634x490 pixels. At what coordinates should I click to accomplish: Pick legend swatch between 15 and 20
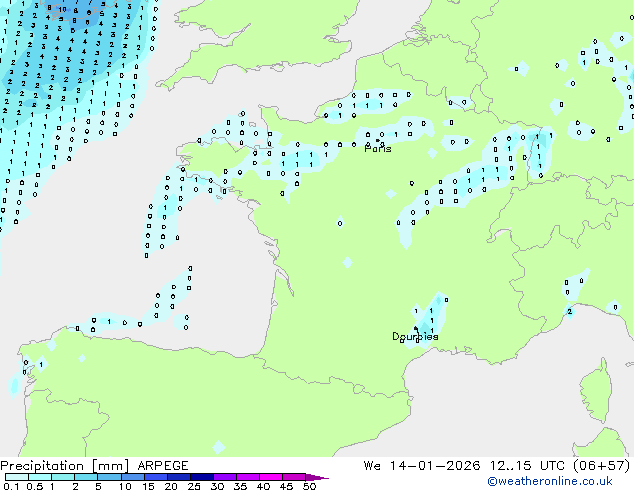155,477
